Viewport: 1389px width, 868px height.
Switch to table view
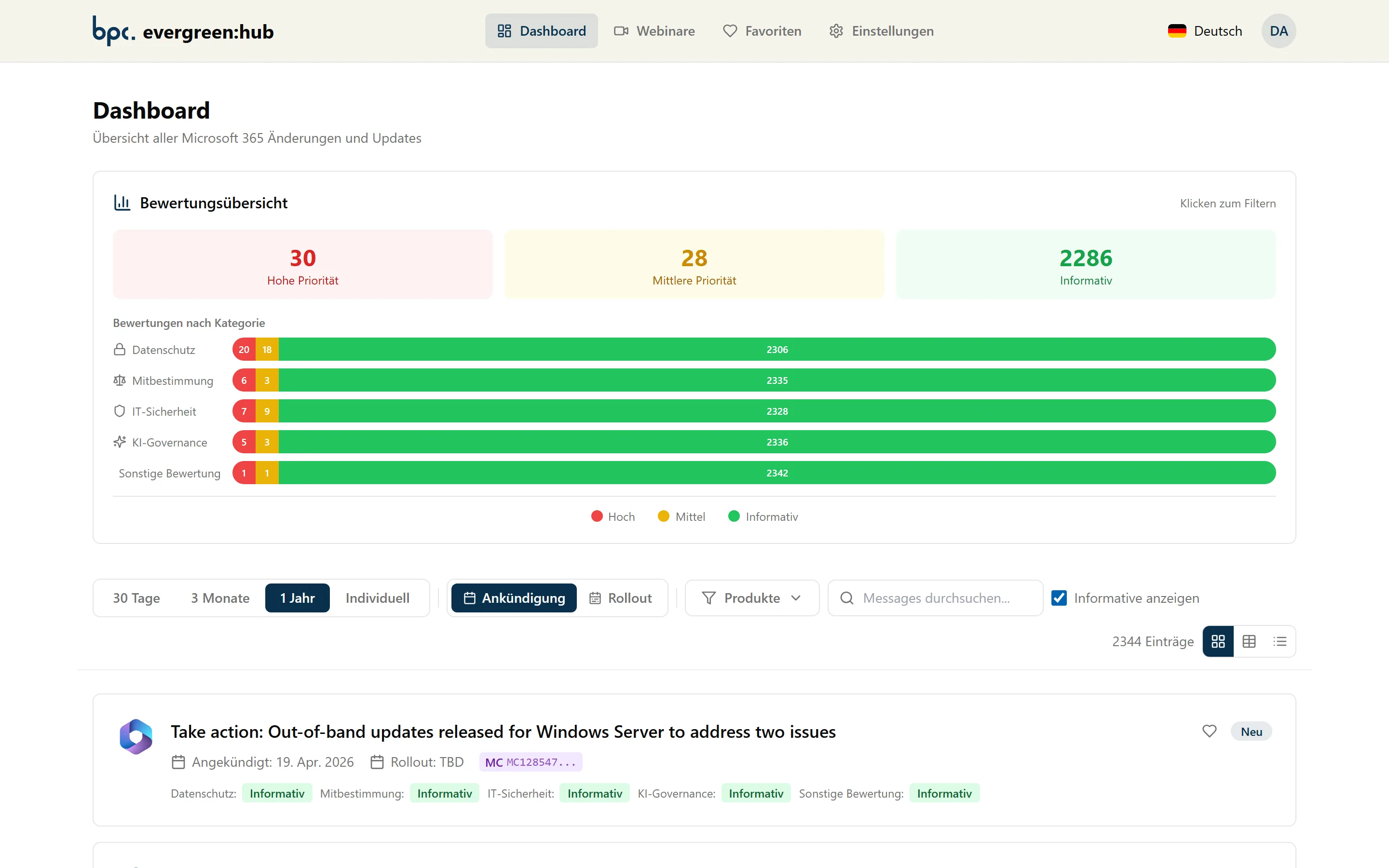click(x=1249, y=641)
